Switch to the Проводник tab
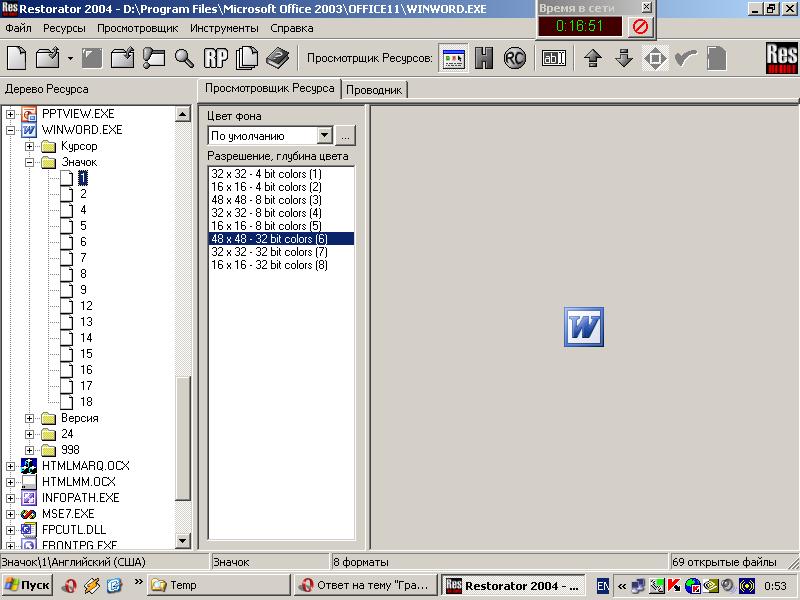Image resolution: width=800 pixels, height=600 pixels. pos(374,90)
